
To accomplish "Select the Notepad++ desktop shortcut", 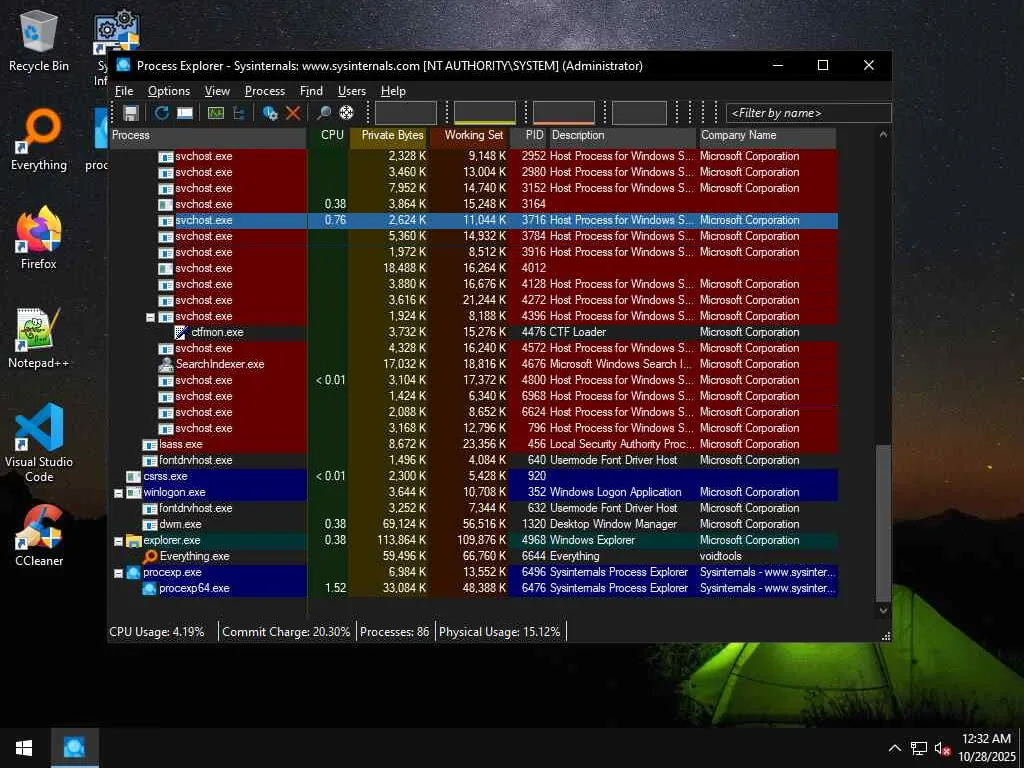I will tap(39, 338).
